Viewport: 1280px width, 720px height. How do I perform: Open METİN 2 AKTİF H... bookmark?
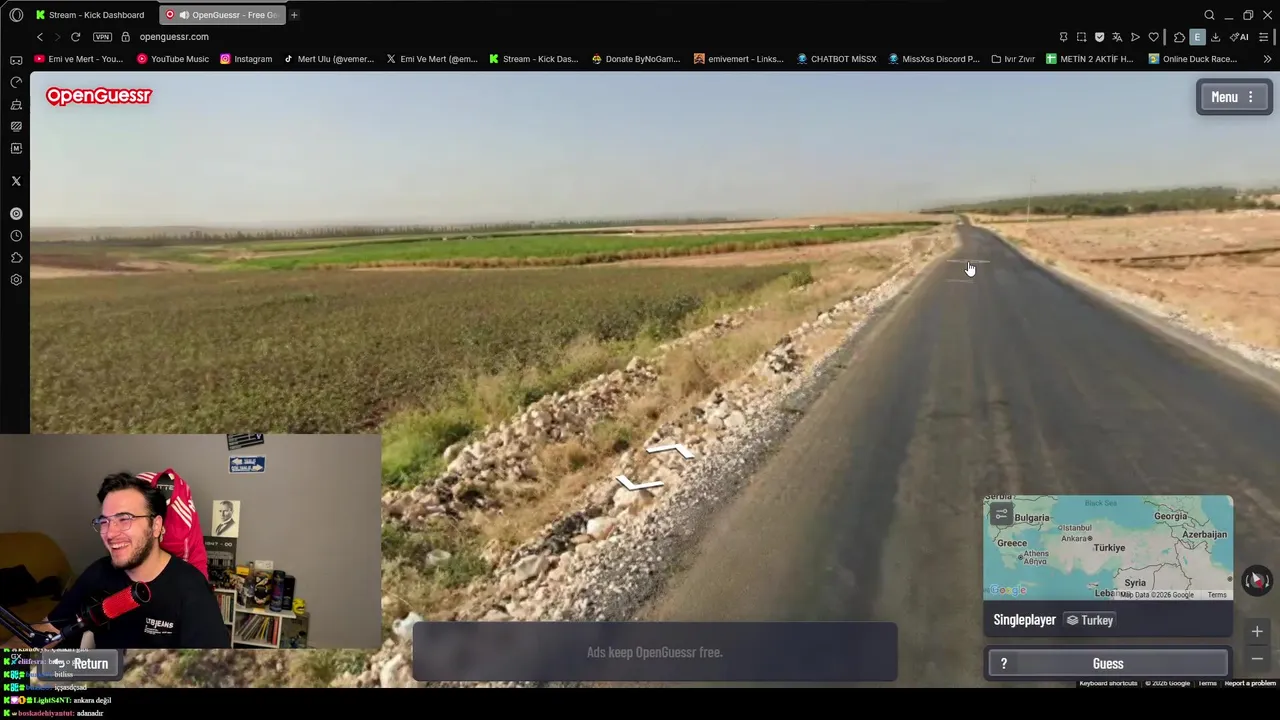(x=1090, y=59)
